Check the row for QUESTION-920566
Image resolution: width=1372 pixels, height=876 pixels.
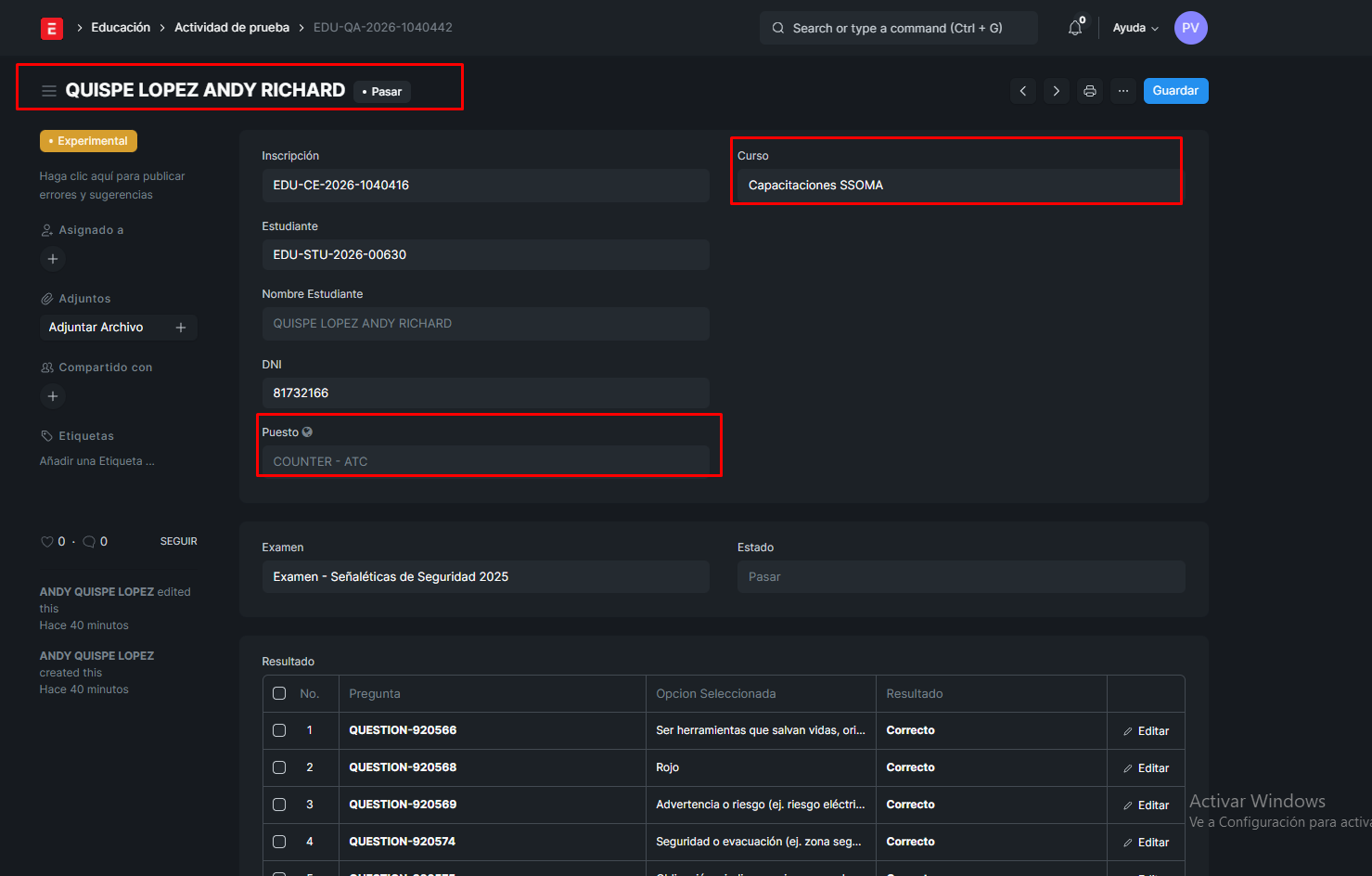point(279,730)
